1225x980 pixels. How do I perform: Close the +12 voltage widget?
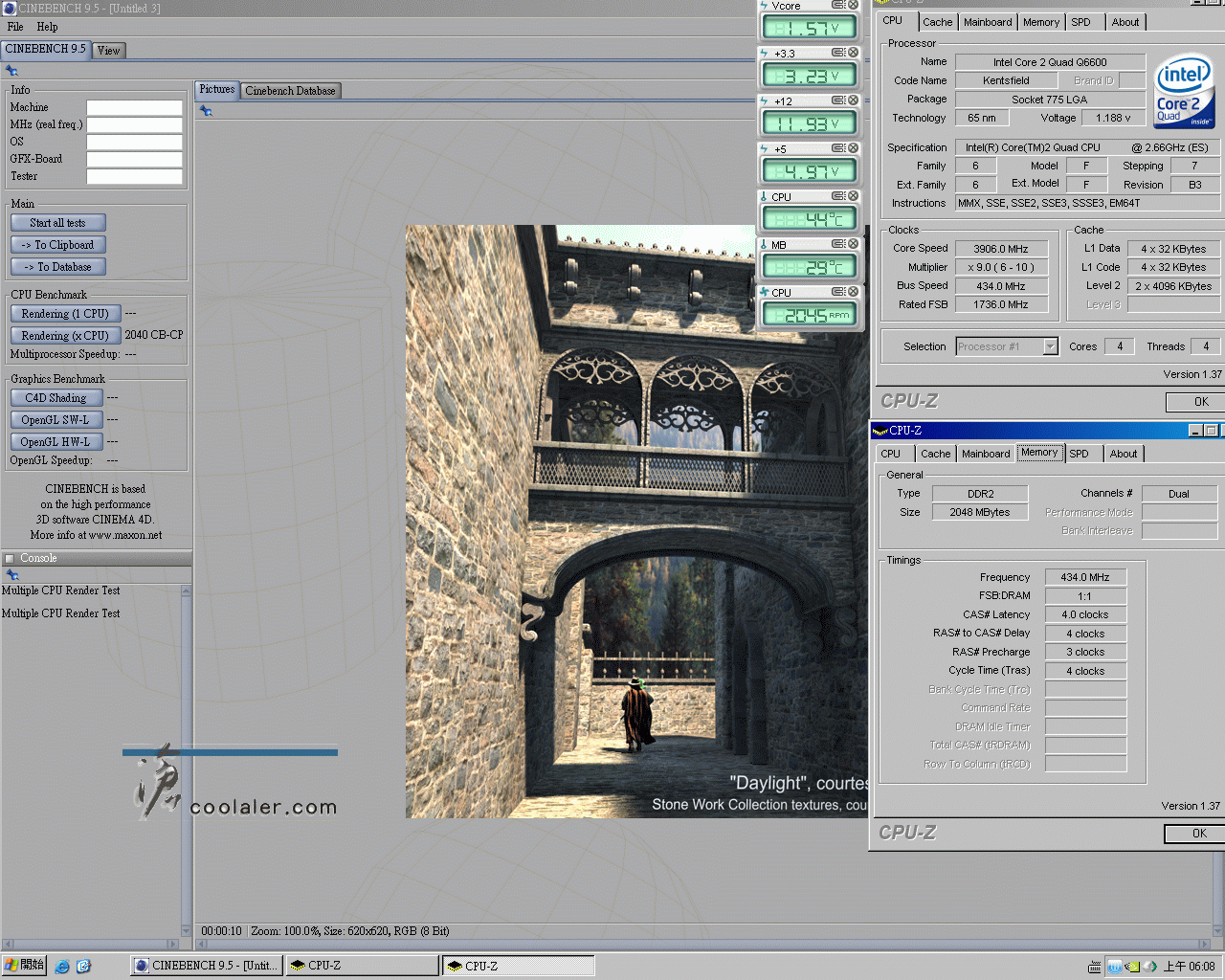(x=853, y=100)
